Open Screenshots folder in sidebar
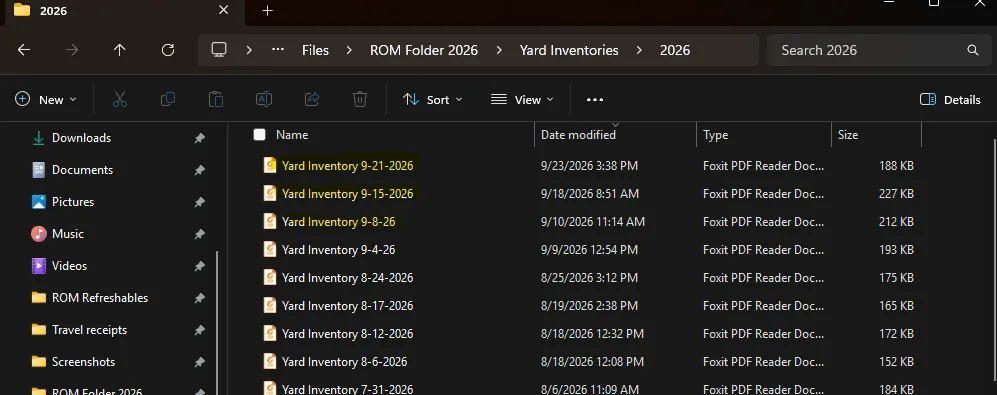The image size is (997, 395). point(83,362)
